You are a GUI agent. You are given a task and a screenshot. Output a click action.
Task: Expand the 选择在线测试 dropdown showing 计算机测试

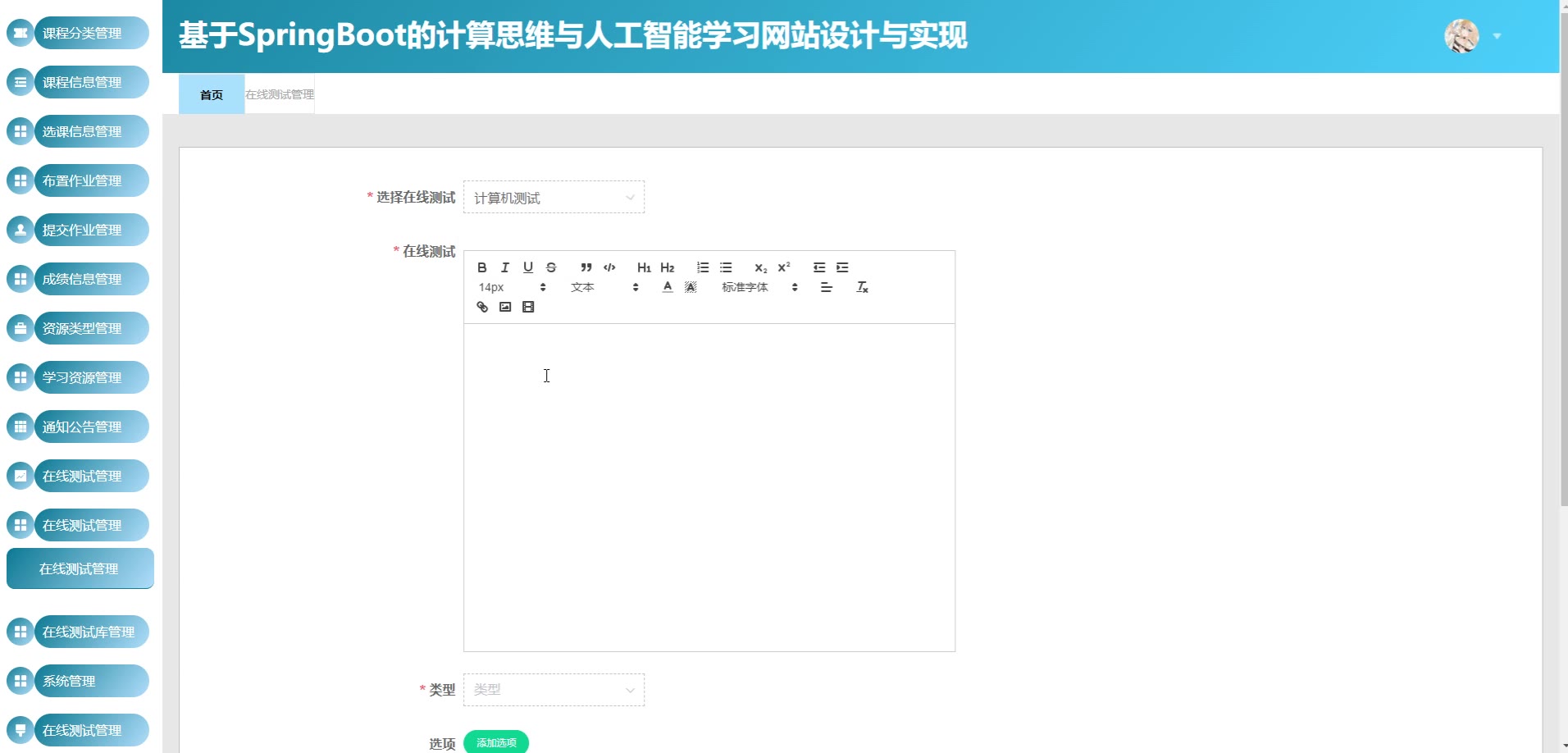click(554, 197)
